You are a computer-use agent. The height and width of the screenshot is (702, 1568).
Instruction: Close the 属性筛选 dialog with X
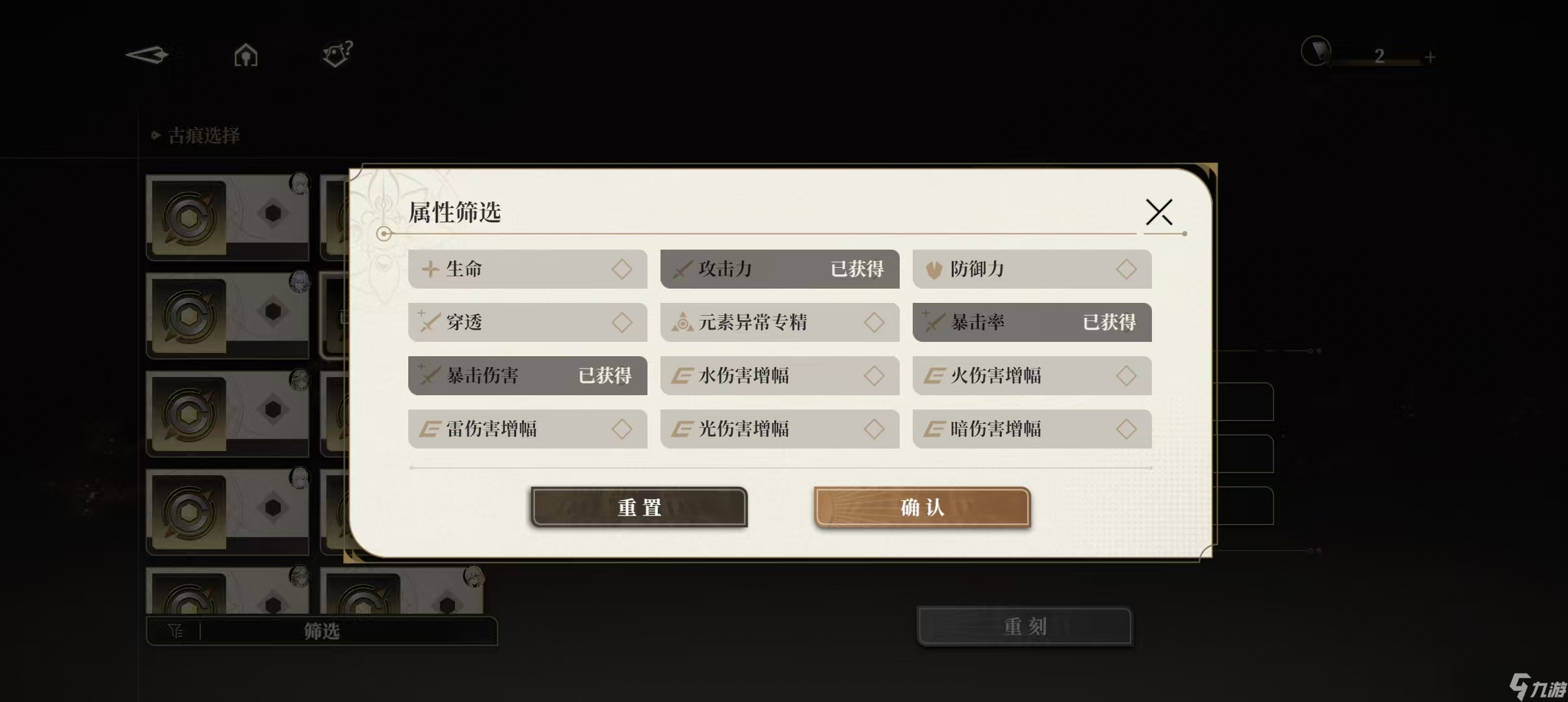point(1158,212)
